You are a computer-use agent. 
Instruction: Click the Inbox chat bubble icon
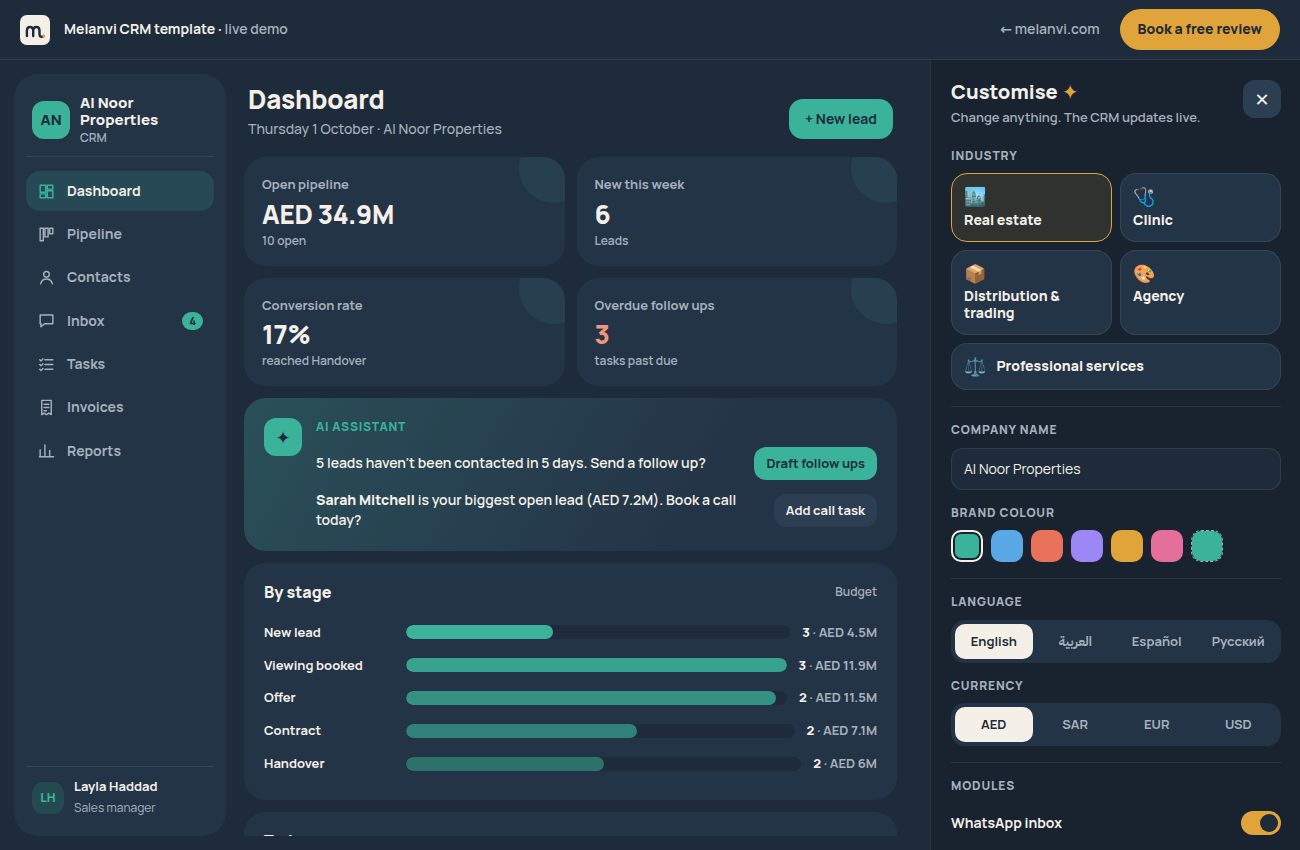pos(46,321)
